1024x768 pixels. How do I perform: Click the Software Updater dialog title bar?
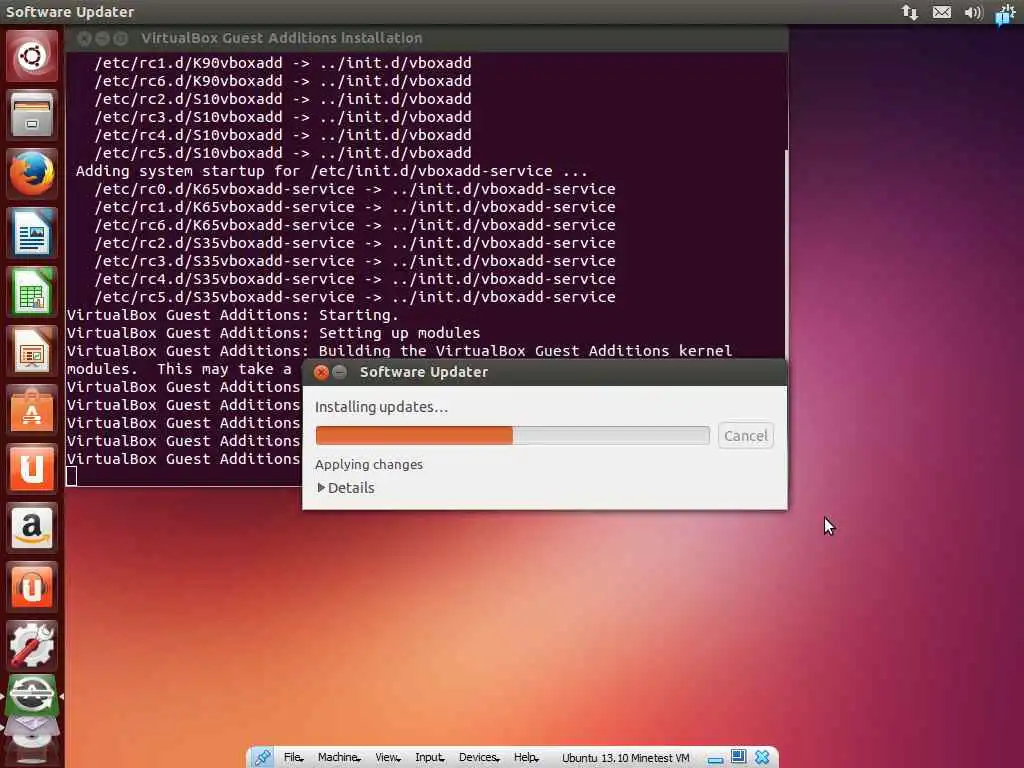pyautogui.click(x=545, y=372)
